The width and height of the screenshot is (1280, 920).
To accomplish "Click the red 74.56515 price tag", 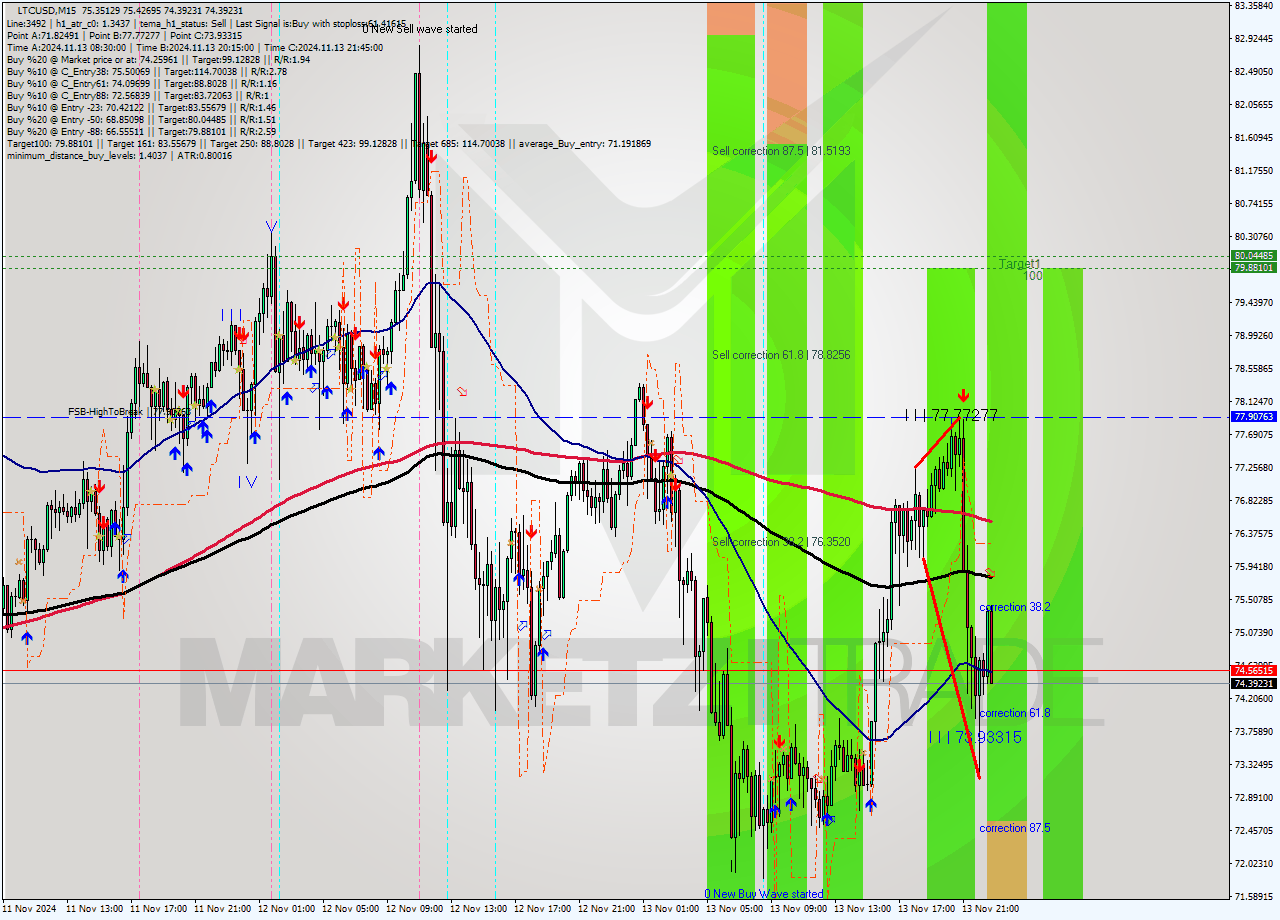I will (1254, 671).
